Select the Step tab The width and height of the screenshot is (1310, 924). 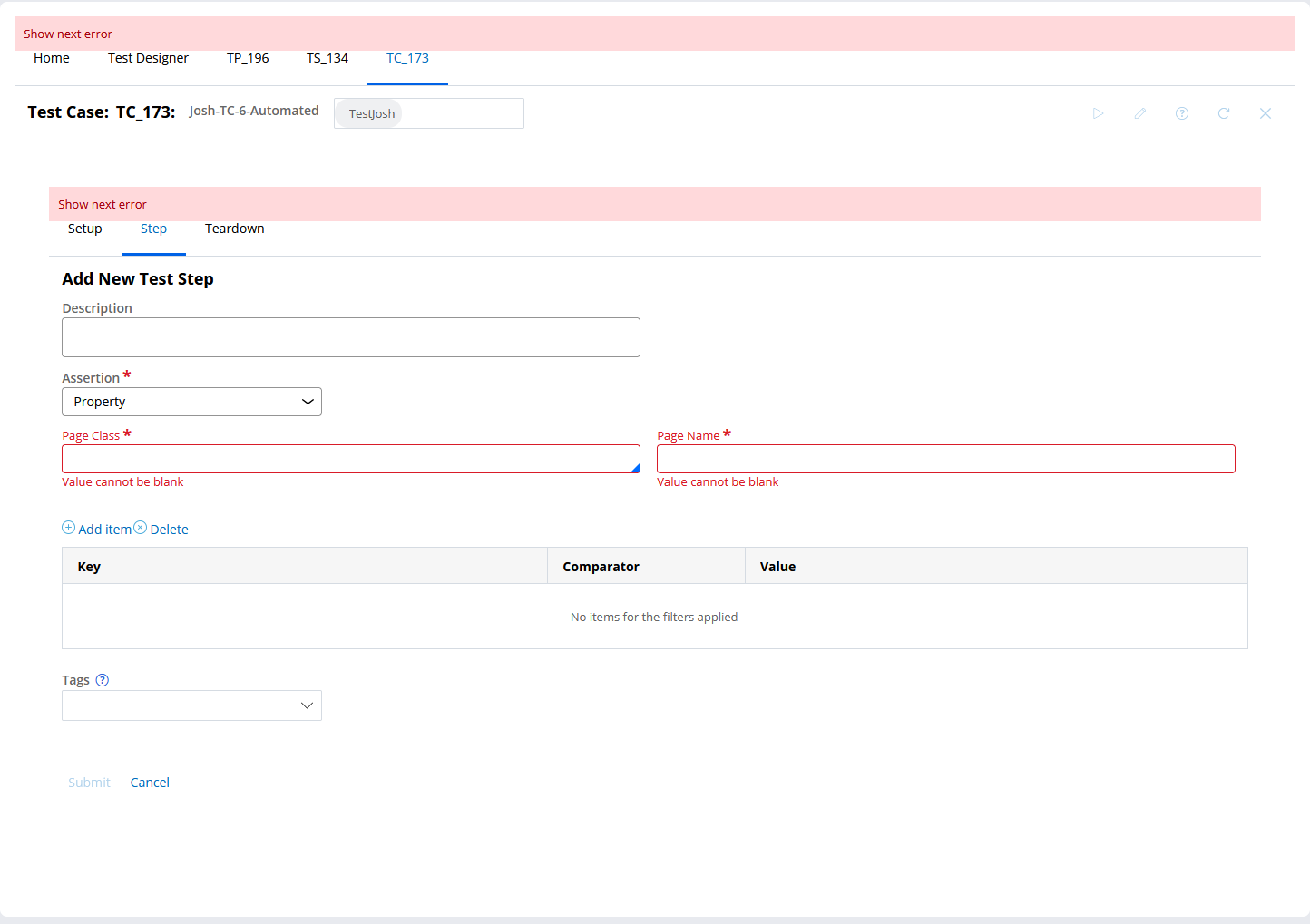[153, 229]
